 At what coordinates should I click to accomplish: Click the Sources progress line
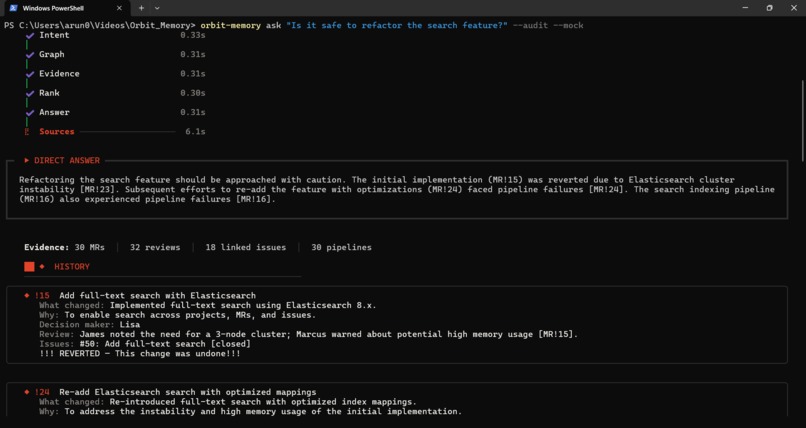(127, 132)
